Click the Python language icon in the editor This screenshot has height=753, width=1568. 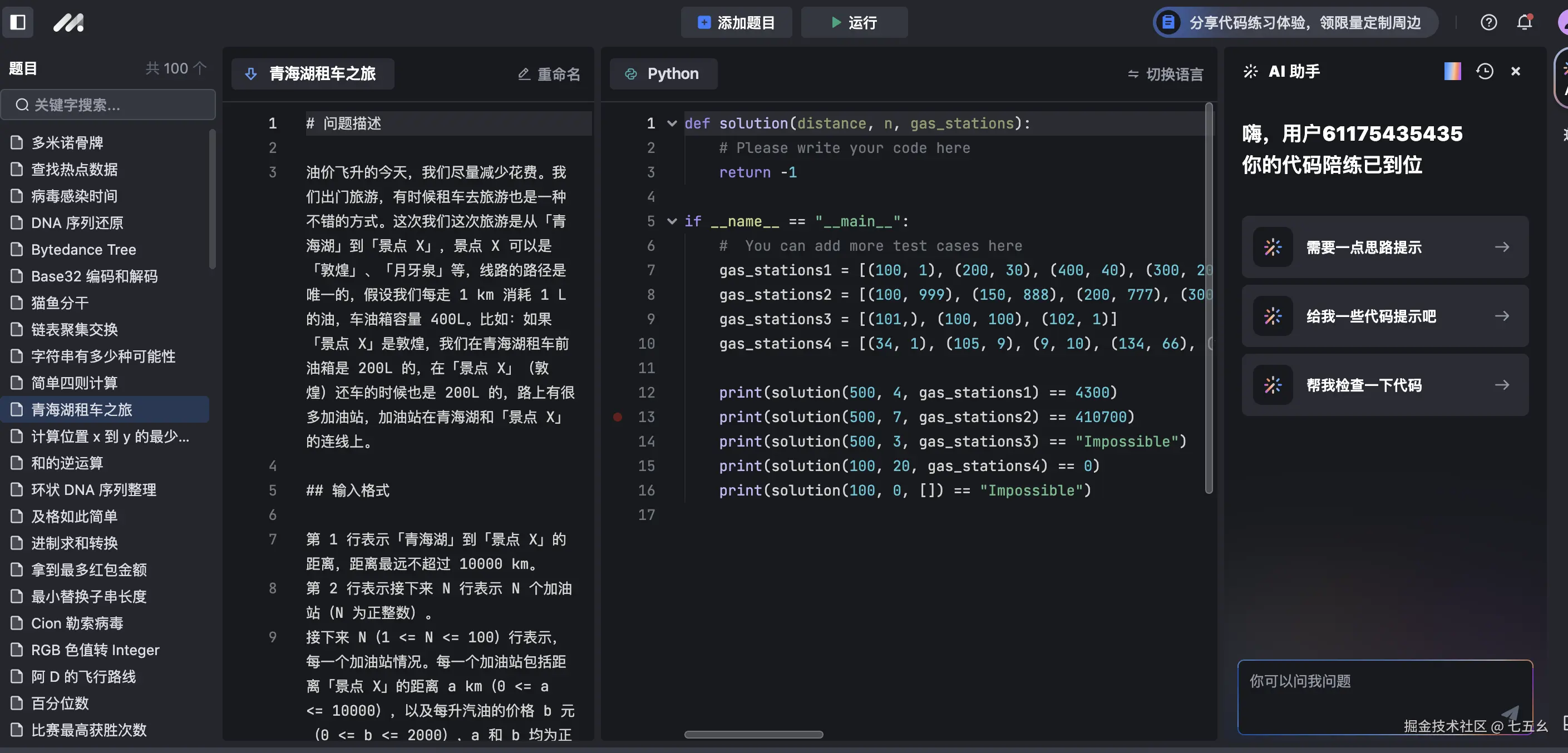631,73
